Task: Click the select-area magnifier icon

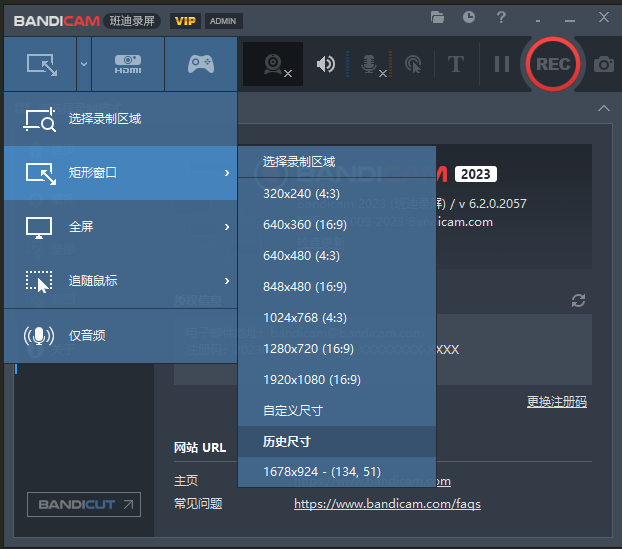Action: coord(40,119)
